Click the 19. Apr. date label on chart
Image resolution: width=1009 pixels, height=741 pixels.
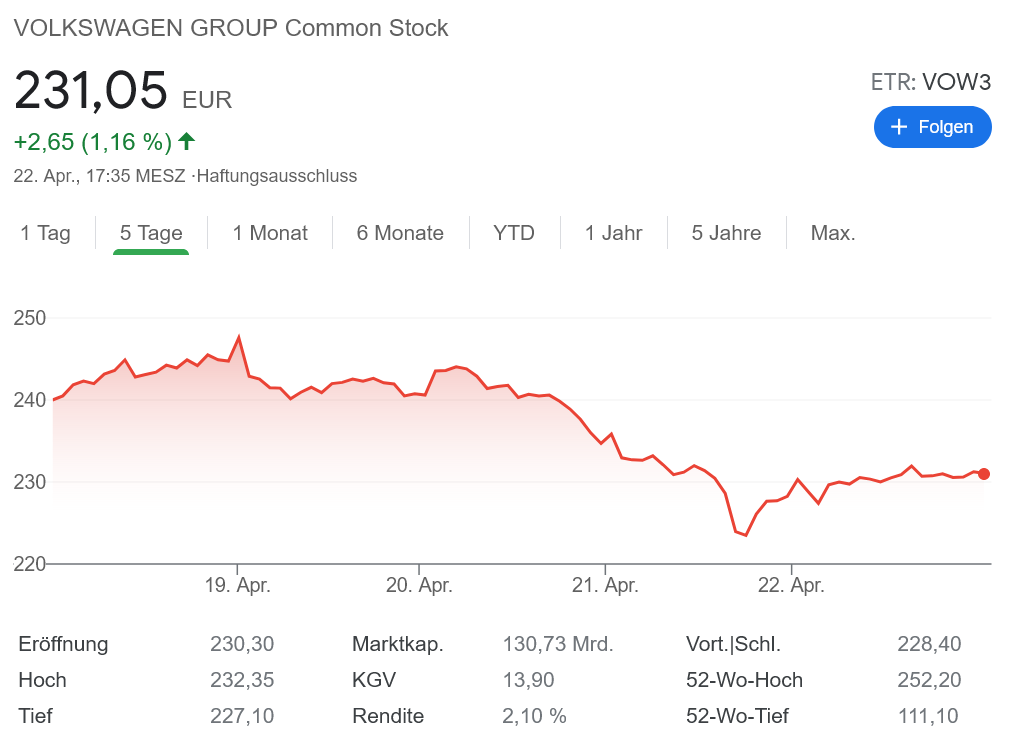pyautogui.click(x=237, y=586)
